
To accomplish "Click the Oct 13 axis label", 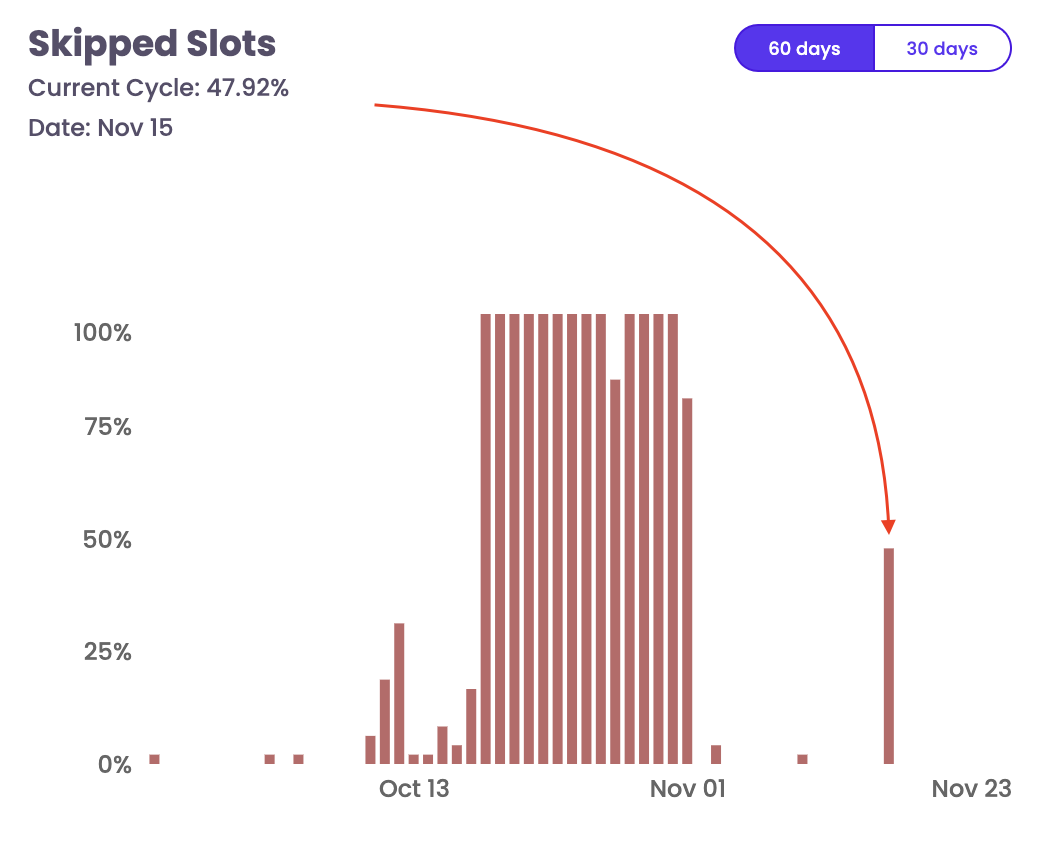I will tap(414, 789).
